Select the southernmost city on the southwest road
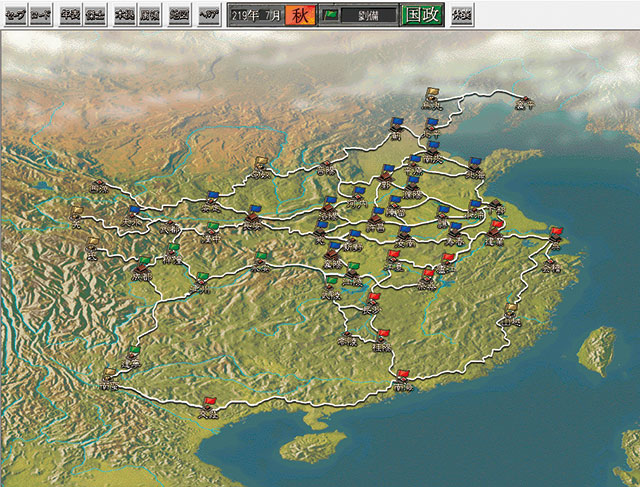Viewport: 640px width, 487px height. [207, 410]
